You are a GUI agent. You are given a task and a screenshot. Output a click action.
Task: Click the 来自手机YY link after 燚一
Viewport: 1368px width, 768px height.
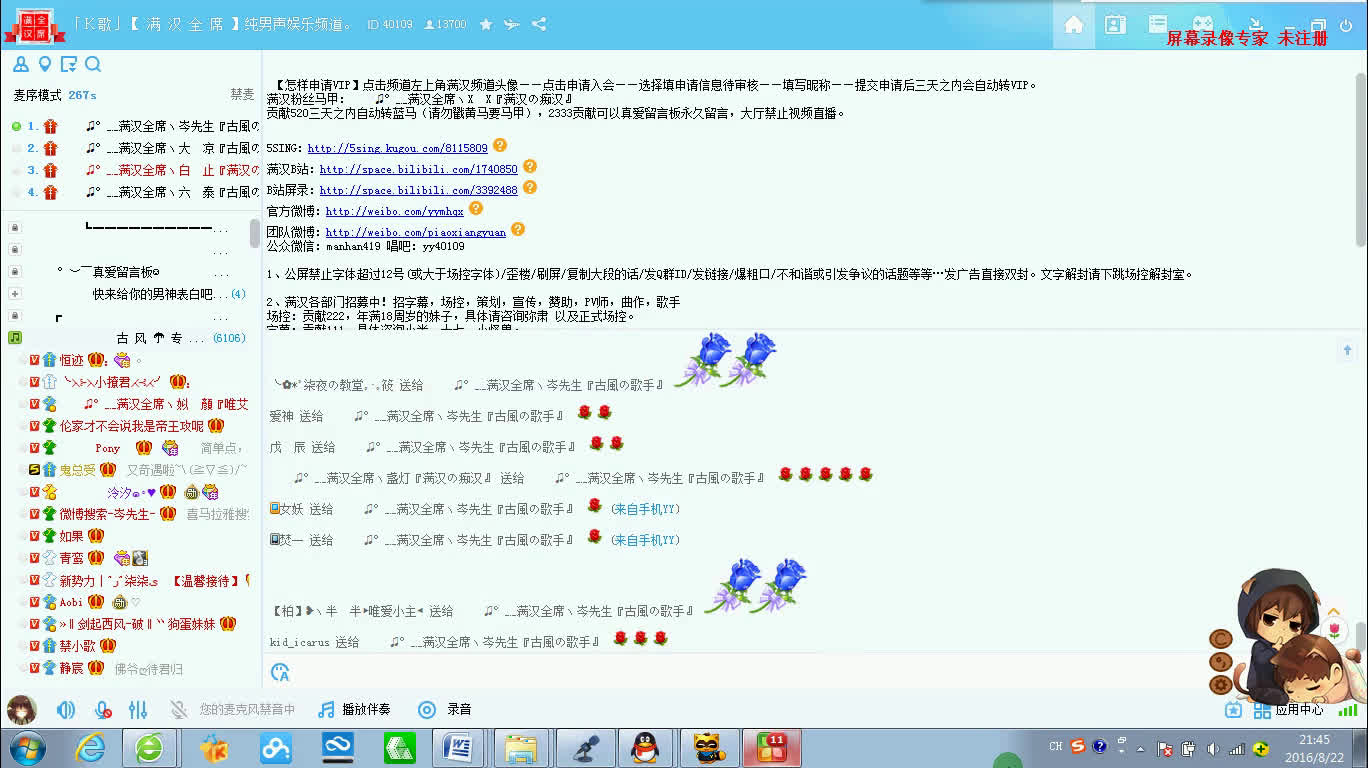tap(646, 540)
